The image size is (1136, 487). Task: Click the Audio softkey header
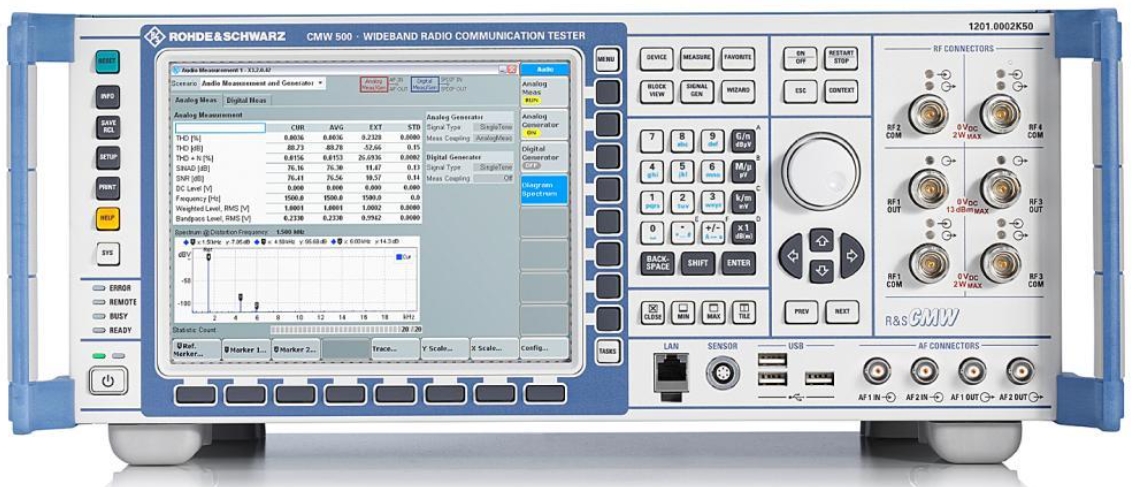click(x=544, y=70)
